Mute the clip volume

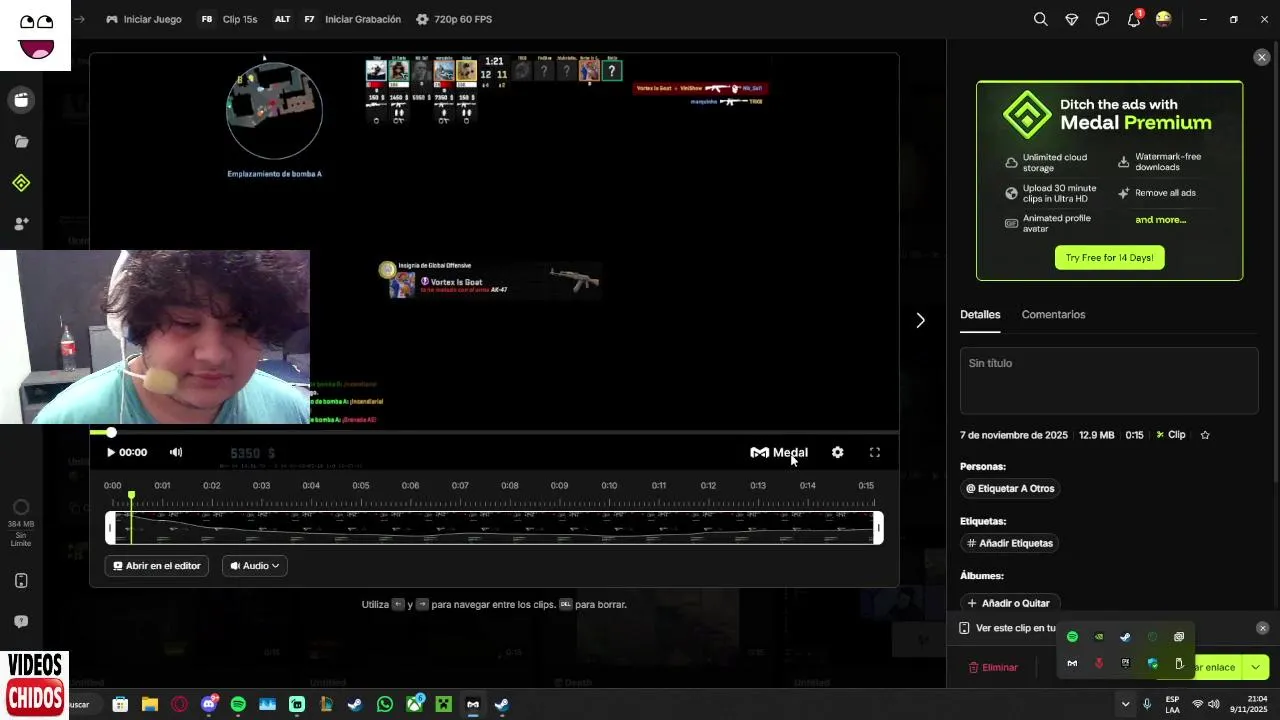(x=176, y=452)
